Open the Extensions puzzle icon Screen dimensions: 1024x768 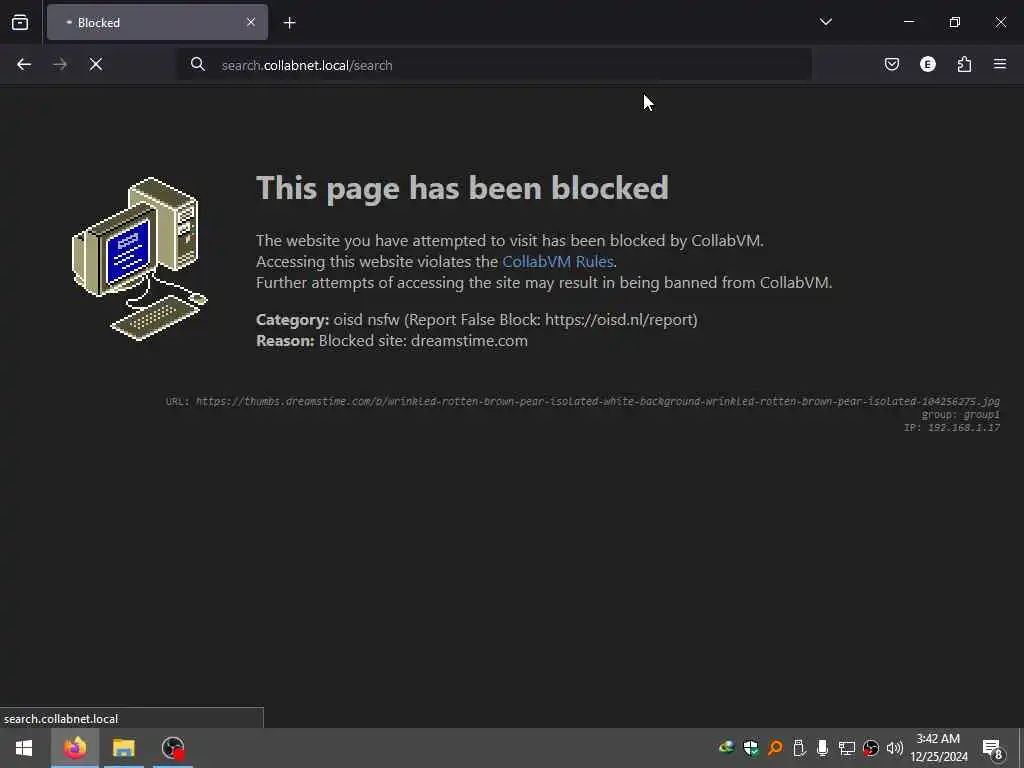[964, 64]
